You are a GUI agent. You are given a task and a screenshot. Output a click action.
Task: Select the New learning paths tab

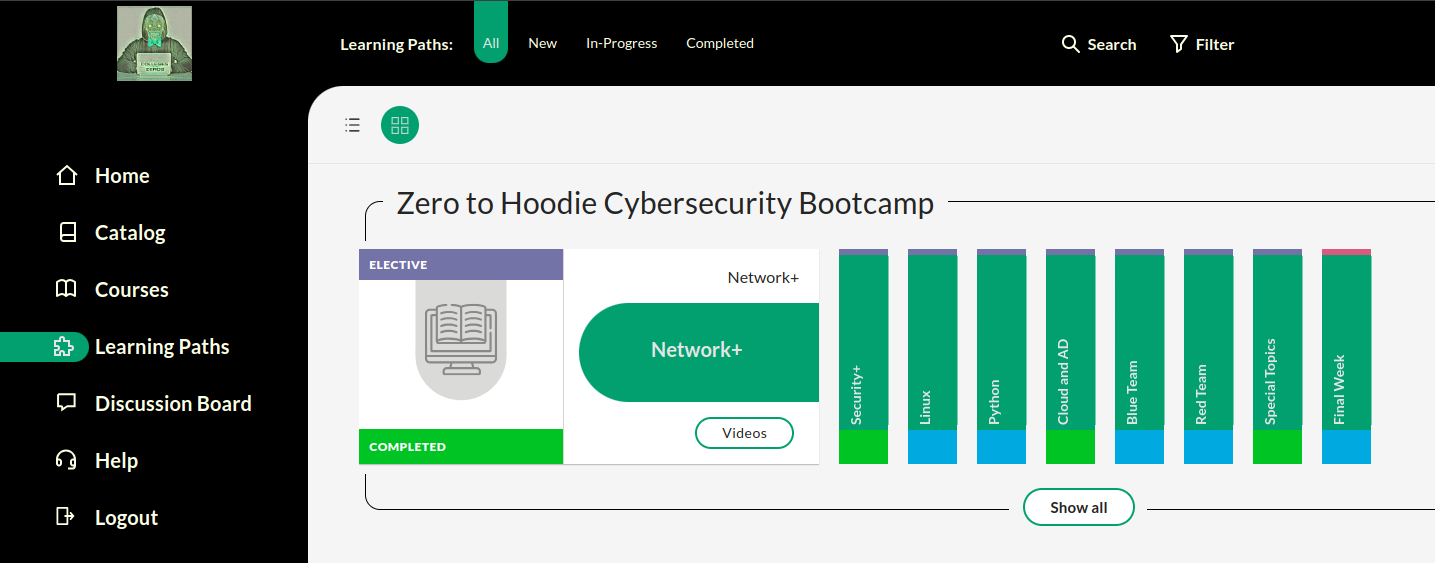(543, 43)
